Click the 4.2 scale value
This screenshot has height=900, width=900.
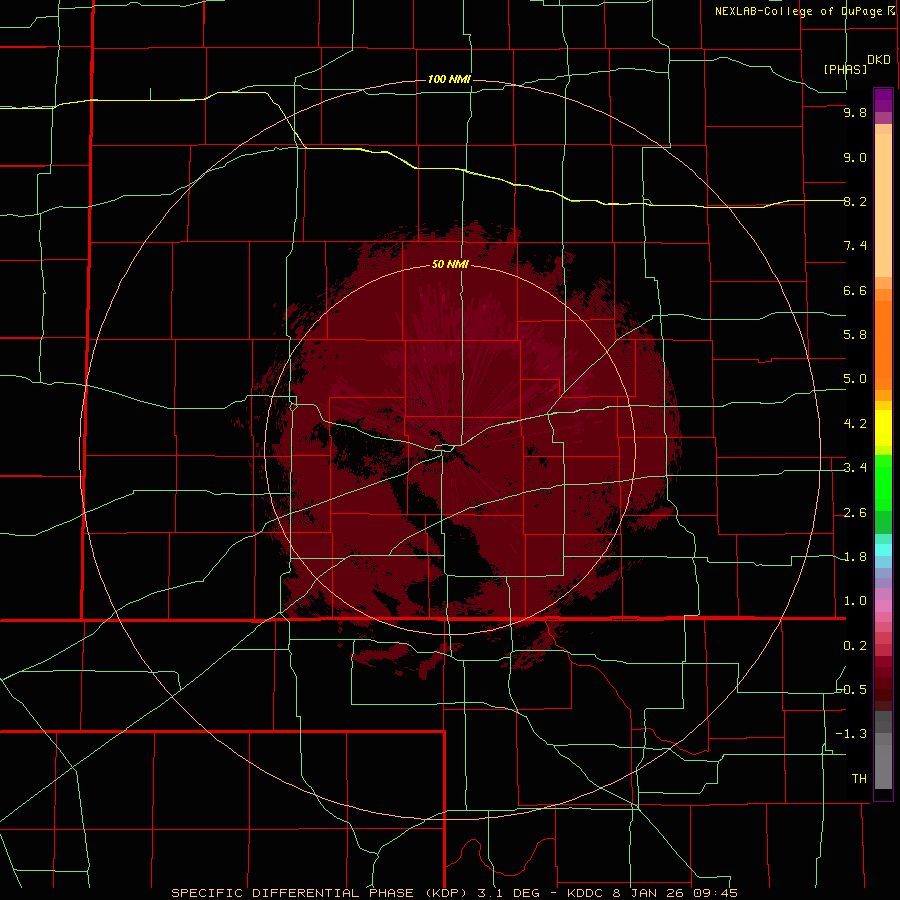(x=855, y=424)
